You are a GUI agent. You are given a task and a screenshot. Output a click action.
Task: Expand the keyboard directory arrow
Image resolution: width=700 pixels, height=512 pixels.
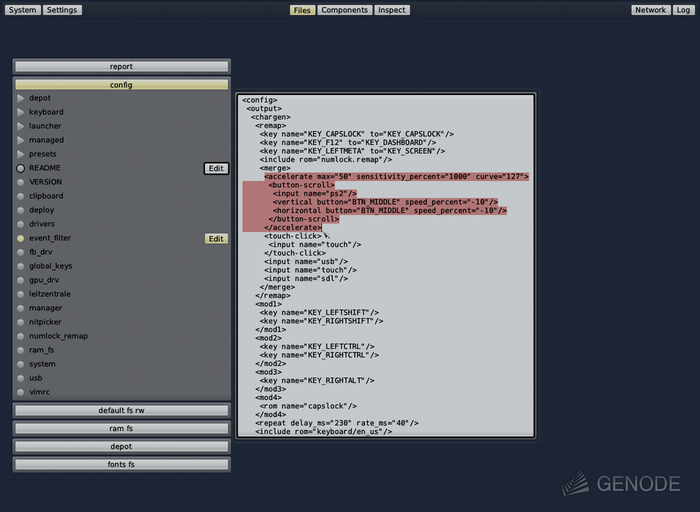20,112
